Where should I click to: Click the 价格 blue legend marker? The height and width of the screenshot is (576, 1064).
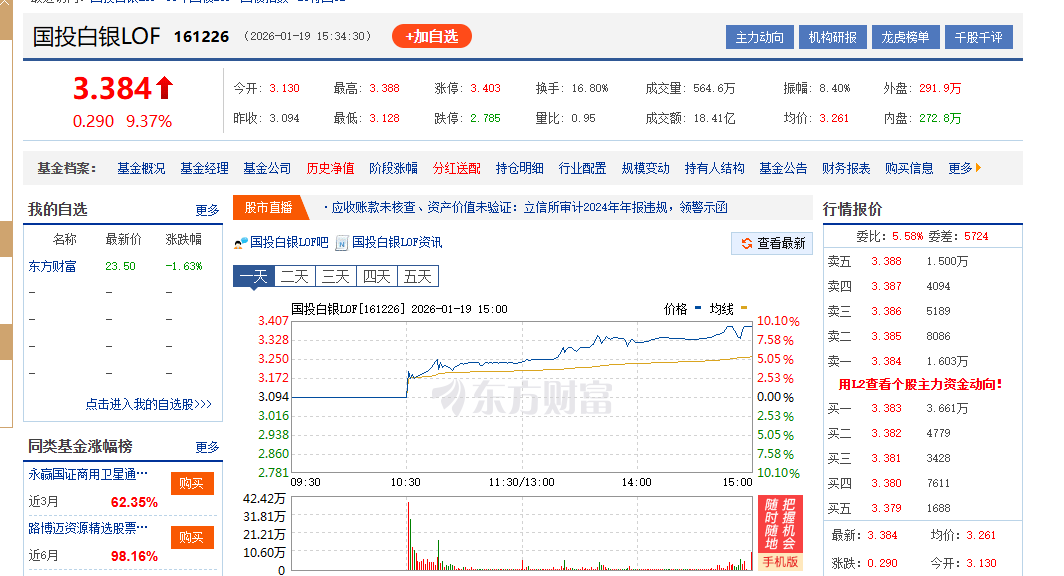(698, 308)
